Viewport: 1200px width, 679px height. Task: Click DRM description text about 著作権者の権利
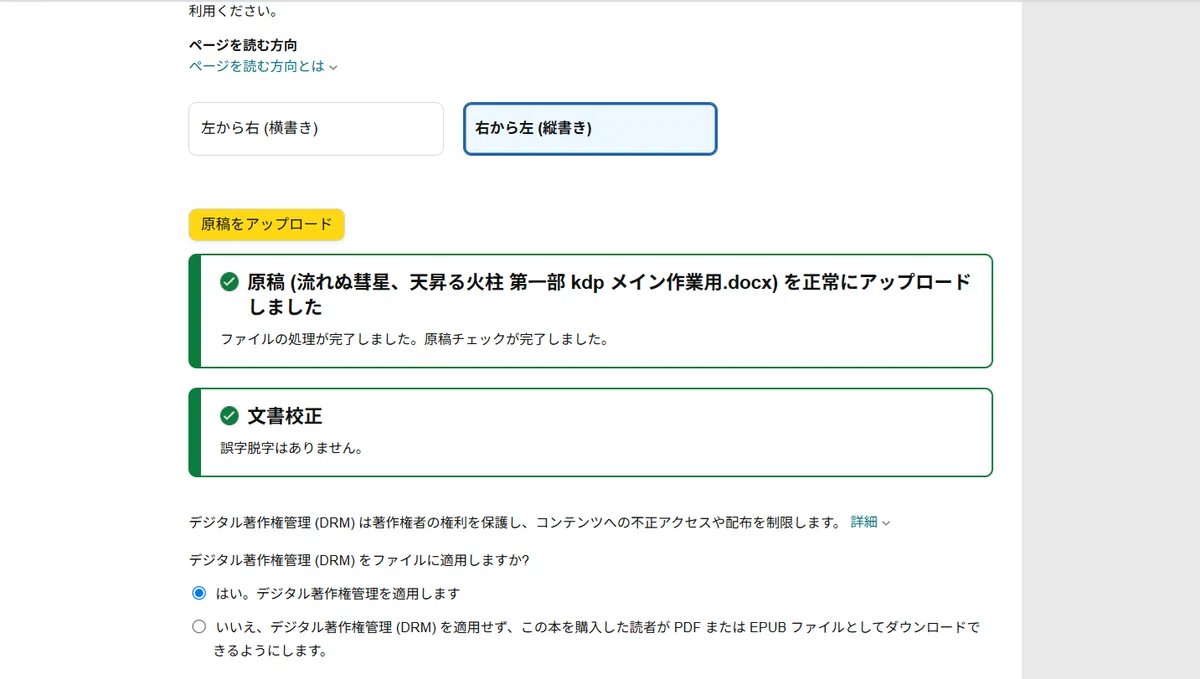pyautogui.click(x=515, y=522)
